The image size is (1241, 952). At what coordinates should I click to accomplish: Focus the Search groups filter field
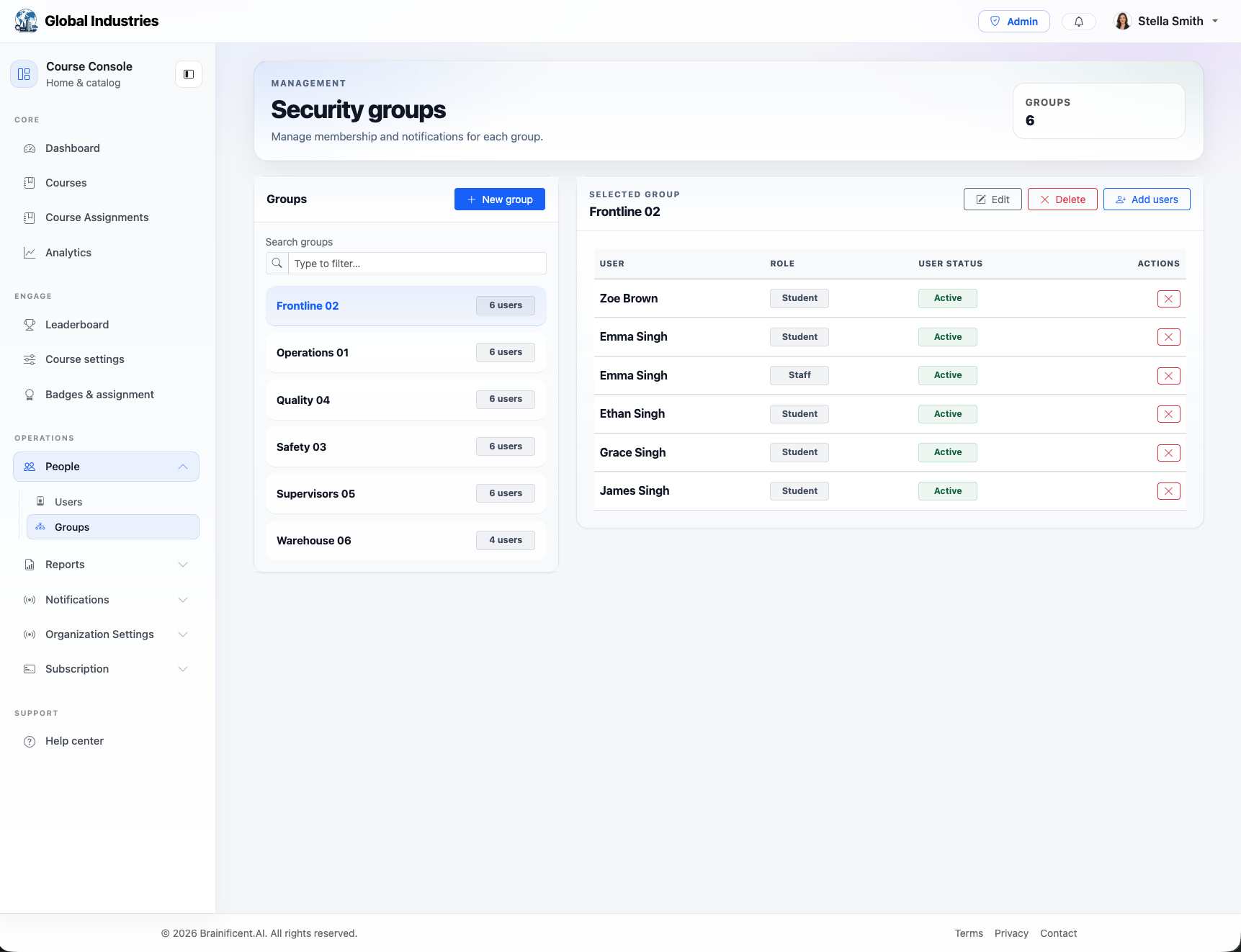pos(417,264)
